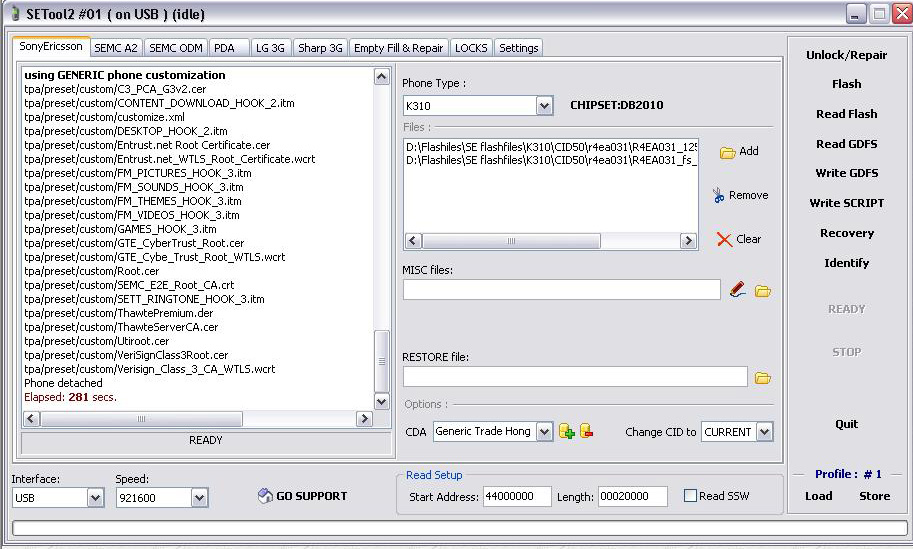This screenshot has height=549, width=913.
Task: Click the log scroll up arrow
Action: [x=381, y=76]
